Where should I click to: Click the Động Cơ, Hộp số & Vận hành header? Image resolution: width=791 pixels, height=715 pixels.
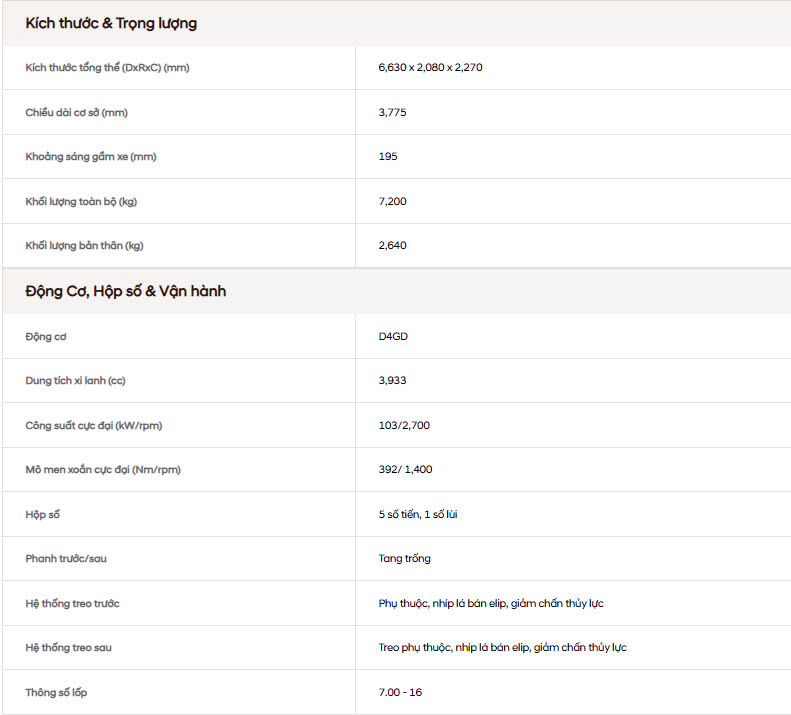[126, 291]
